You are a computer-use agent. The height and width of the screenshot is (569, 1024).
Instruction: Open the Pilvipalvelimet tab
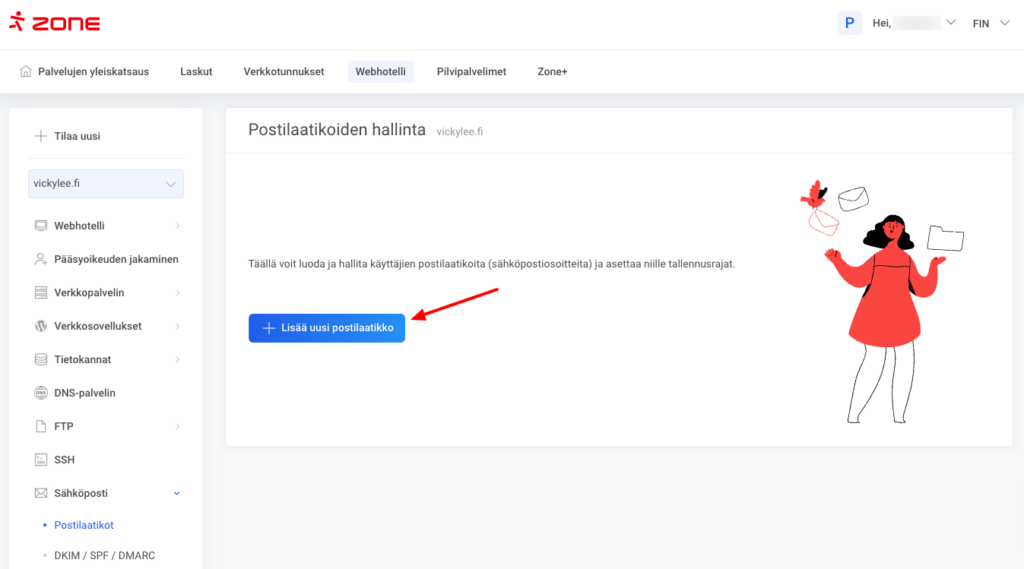[x=471, y=72]
